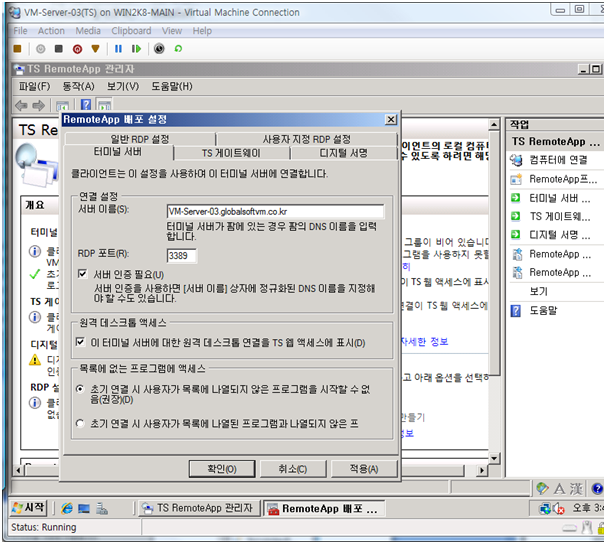
Task: Click the green Revert icon
Action: pos(178,49)
